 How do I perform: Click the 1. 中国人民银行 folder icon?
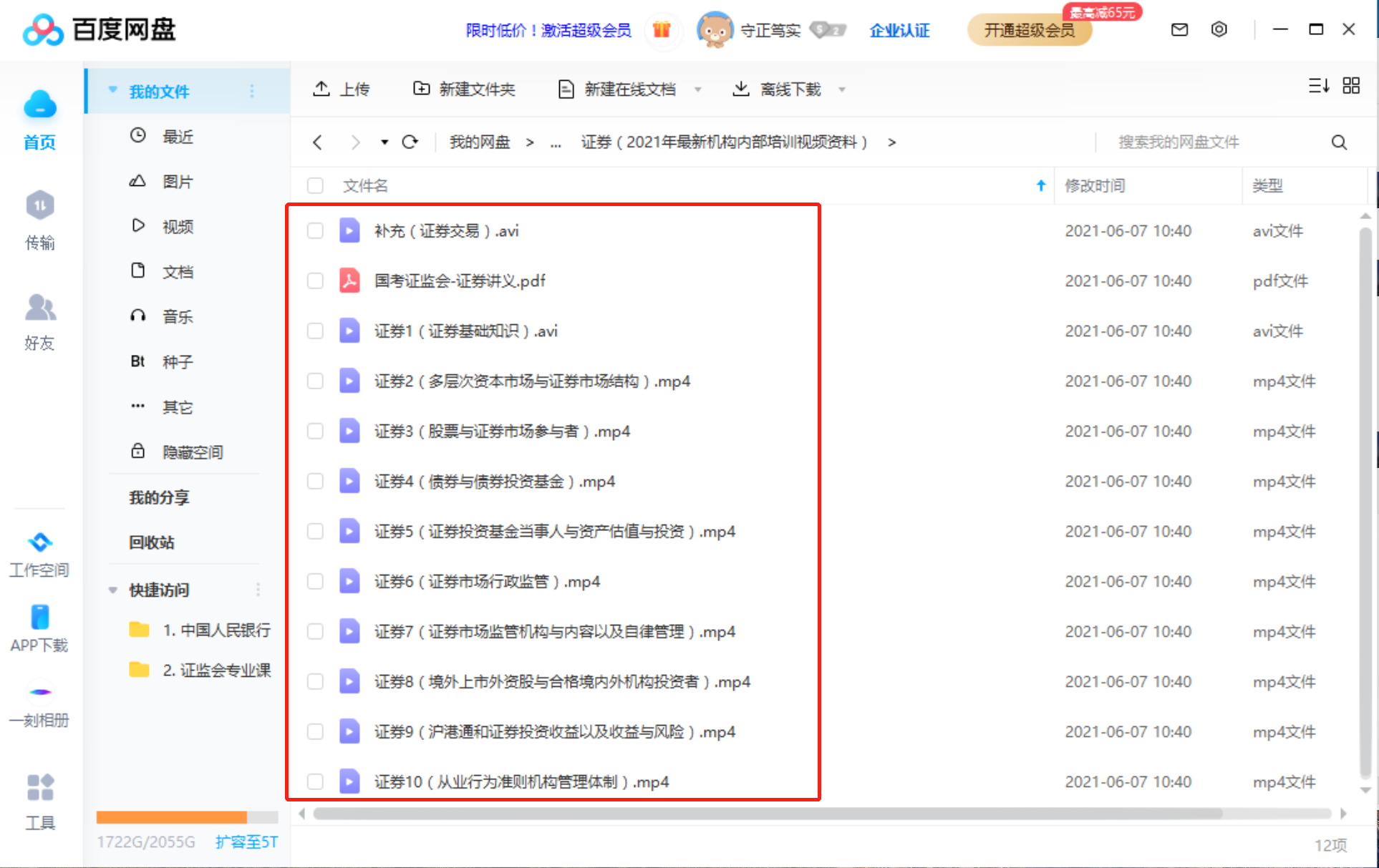139,630
